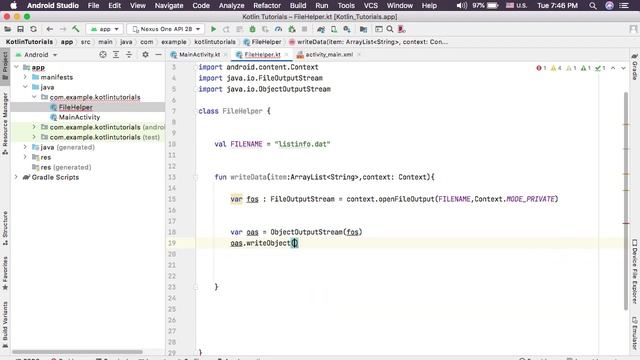
Task: Click the battery status in menu bar
Action: tap(486, 5)
